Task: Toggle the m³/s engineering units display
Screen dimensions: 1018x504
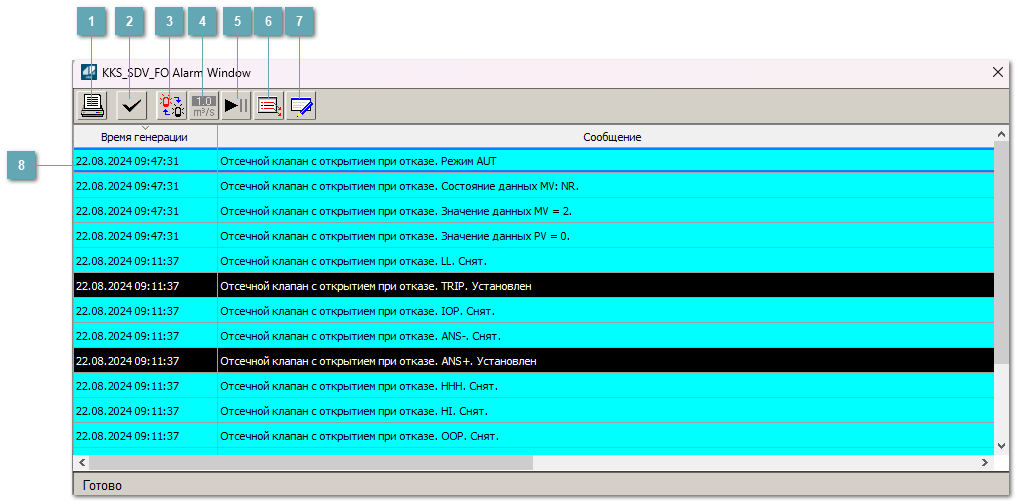Action: (204, 105)
